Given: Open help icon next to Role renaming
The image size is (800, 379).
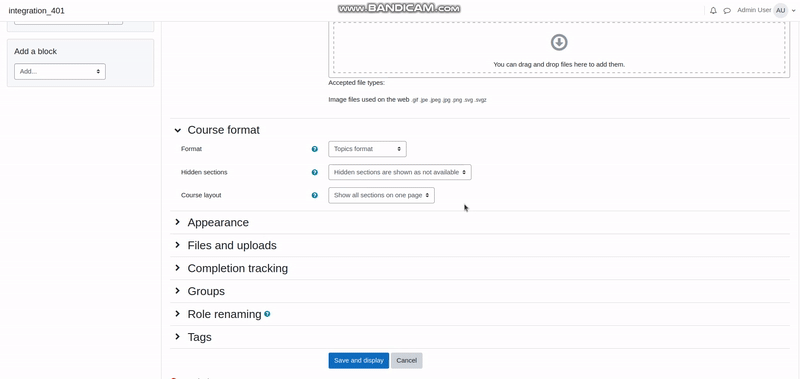Looking at the screenshot, I should tap(267, 314).
